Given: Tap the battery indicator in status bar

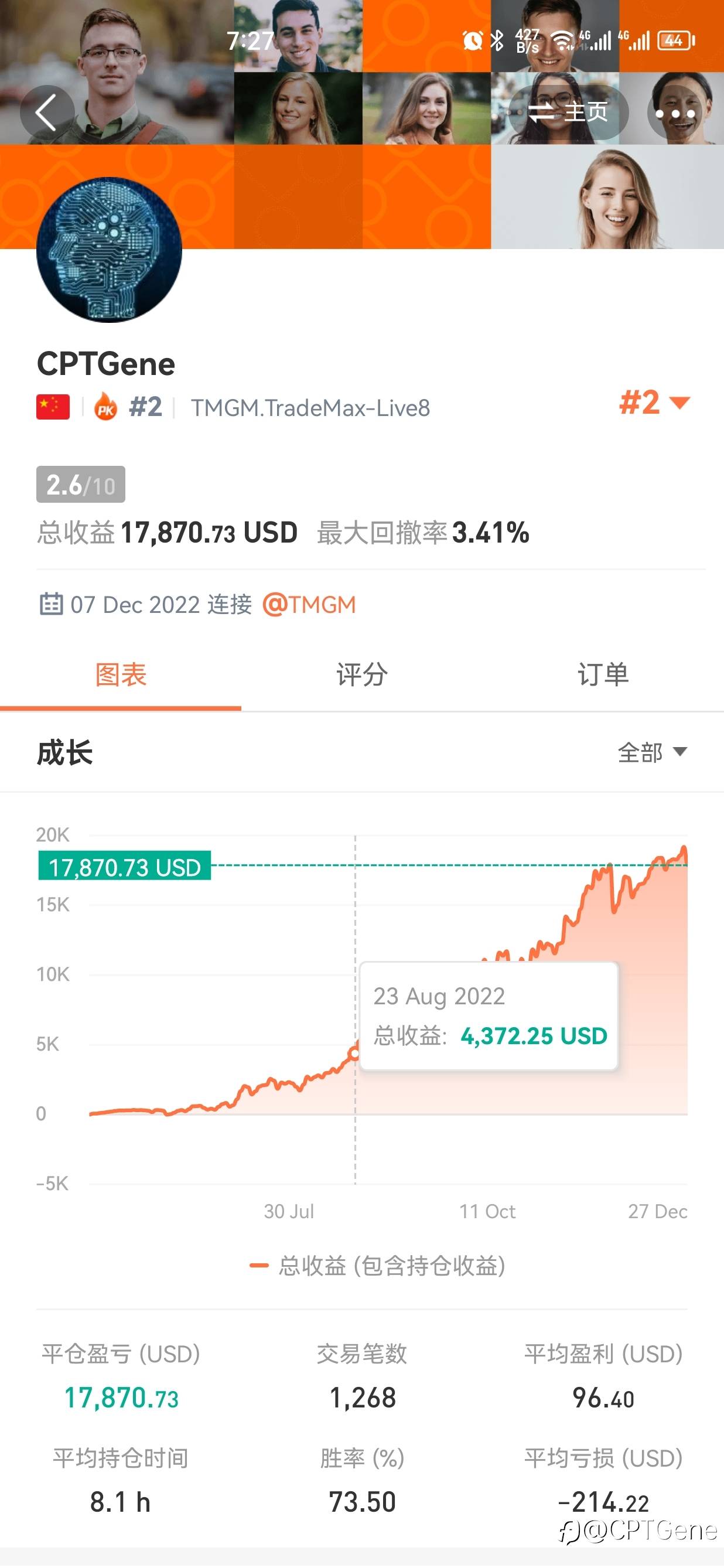Looking at the screenshot, I should click(x=675, y=41).
